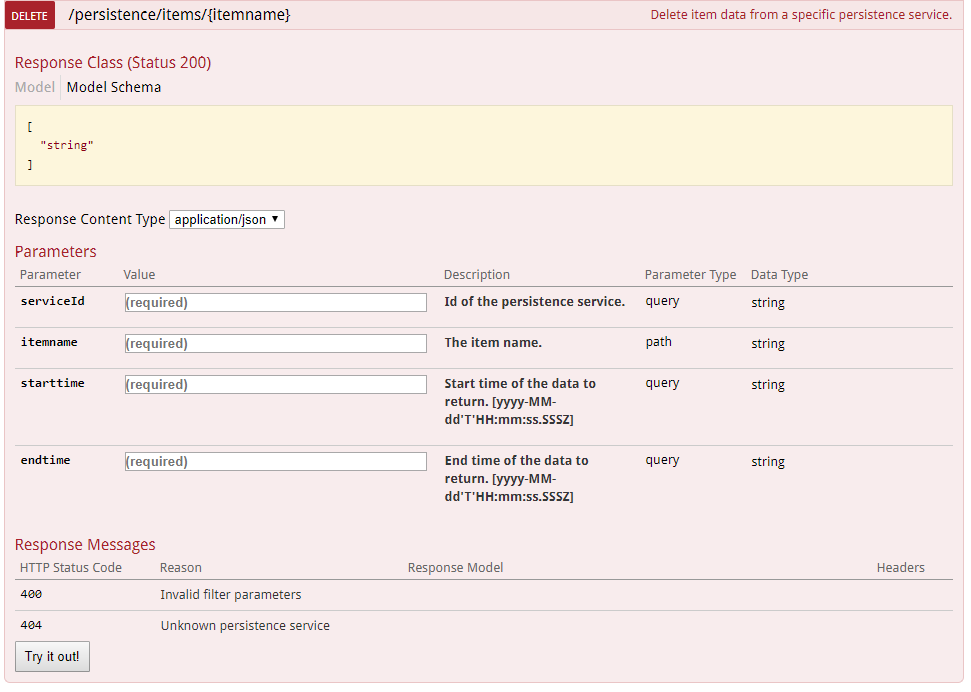The image size is (971, 692).
Task: Click the serviceId parameter name label
Action: pos(52,301)
